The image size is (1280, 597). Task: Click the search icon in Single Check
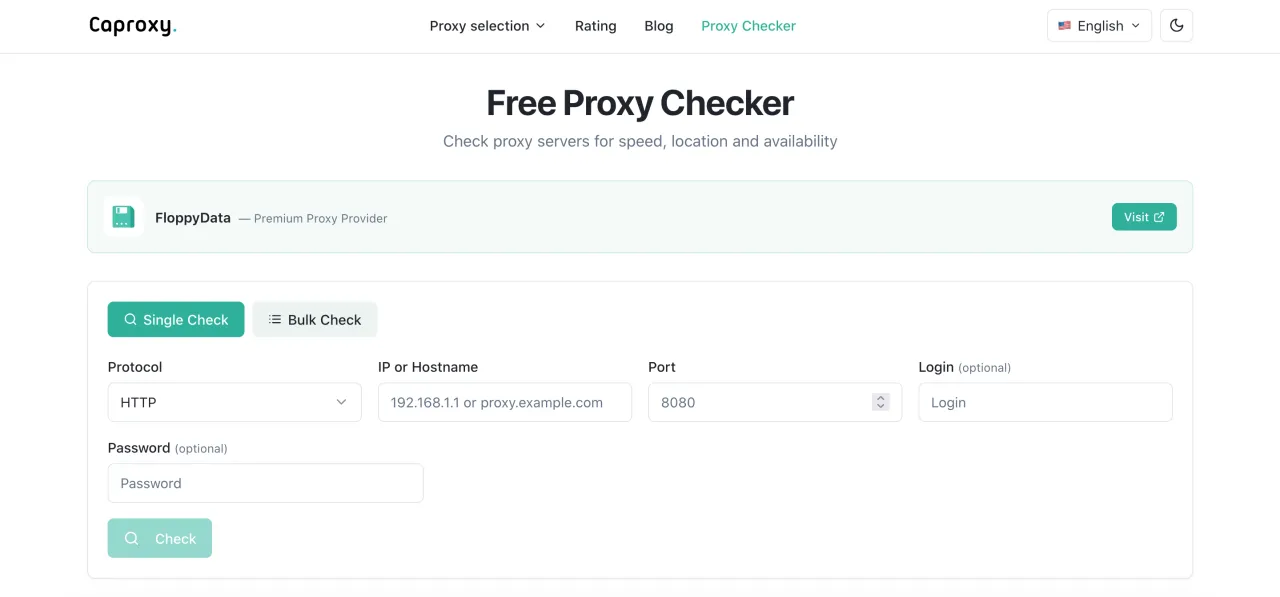(130, 319)
